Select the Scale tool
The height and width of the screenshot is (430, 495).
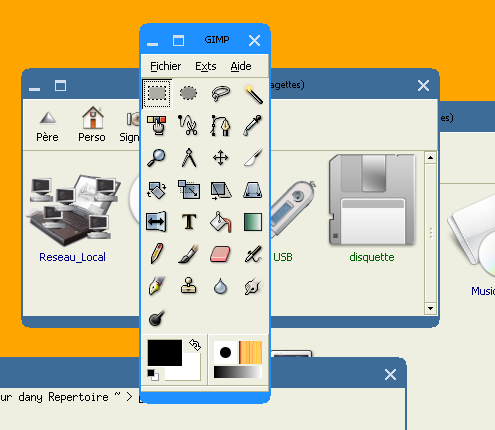(189, 190)
